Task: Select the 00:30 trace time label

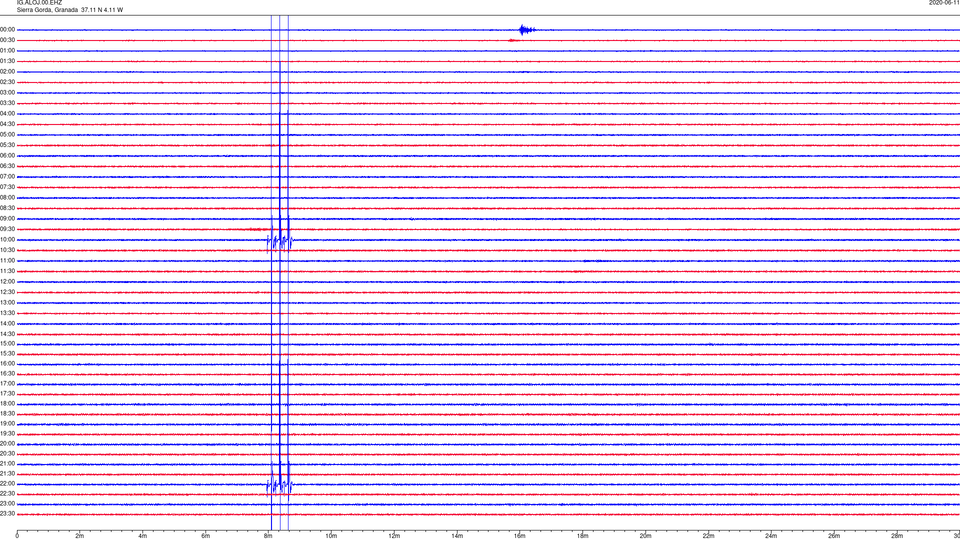Action: coord(7,40)
